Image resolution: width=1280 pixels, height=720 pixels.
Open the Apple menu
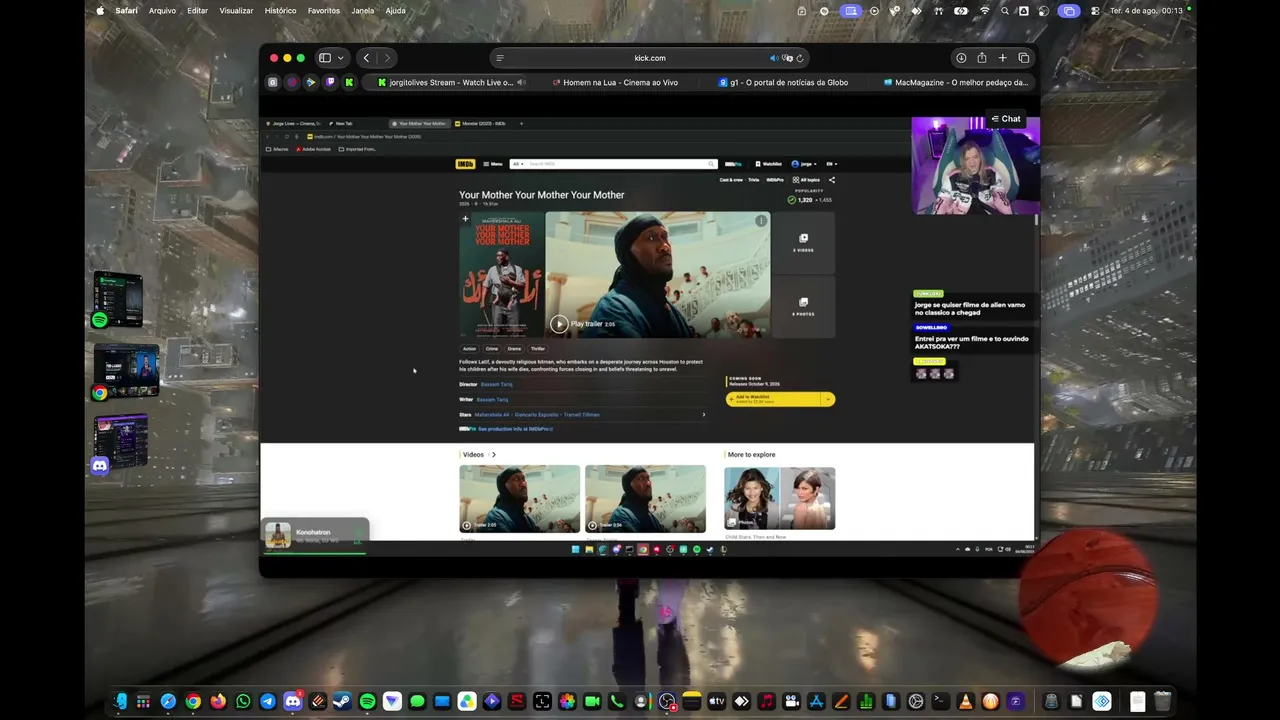100,11
